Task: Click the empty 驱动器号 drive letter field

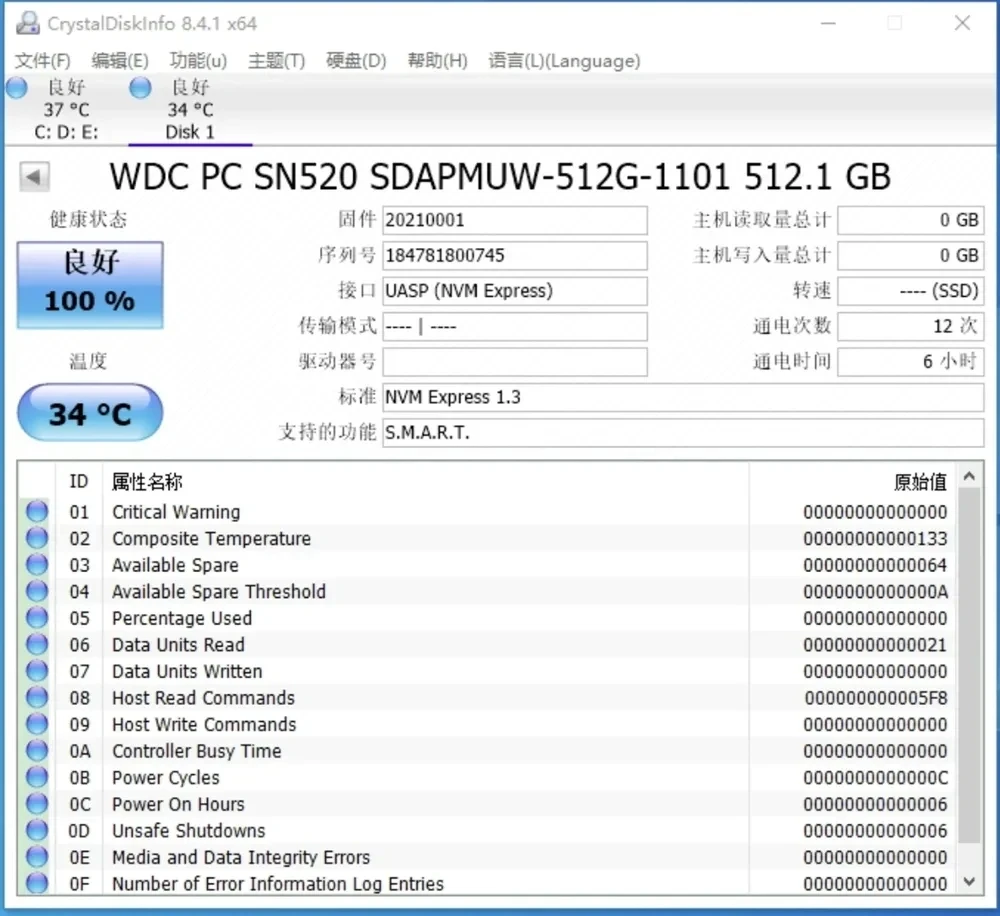Action: tap(515, 362)
